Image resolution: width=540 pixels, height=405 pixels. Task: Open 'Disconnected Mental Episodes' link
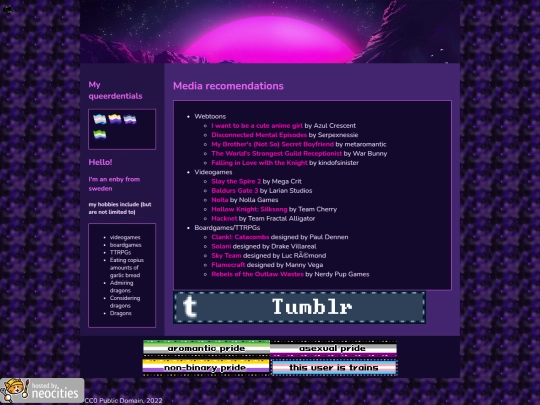(259, 135)
